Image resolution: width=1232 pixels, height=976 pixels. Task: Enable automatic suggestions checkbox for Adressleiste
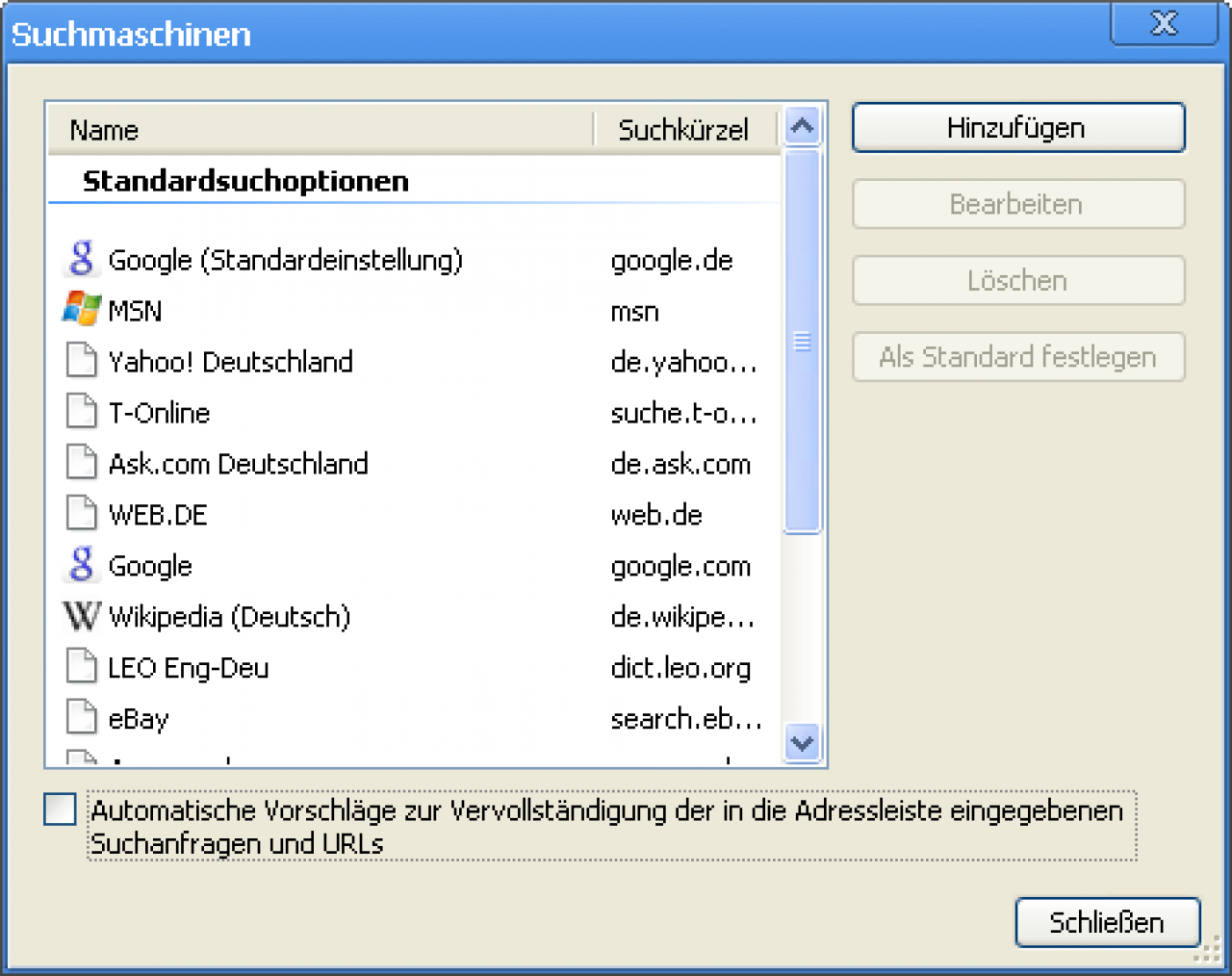(60, 809)
